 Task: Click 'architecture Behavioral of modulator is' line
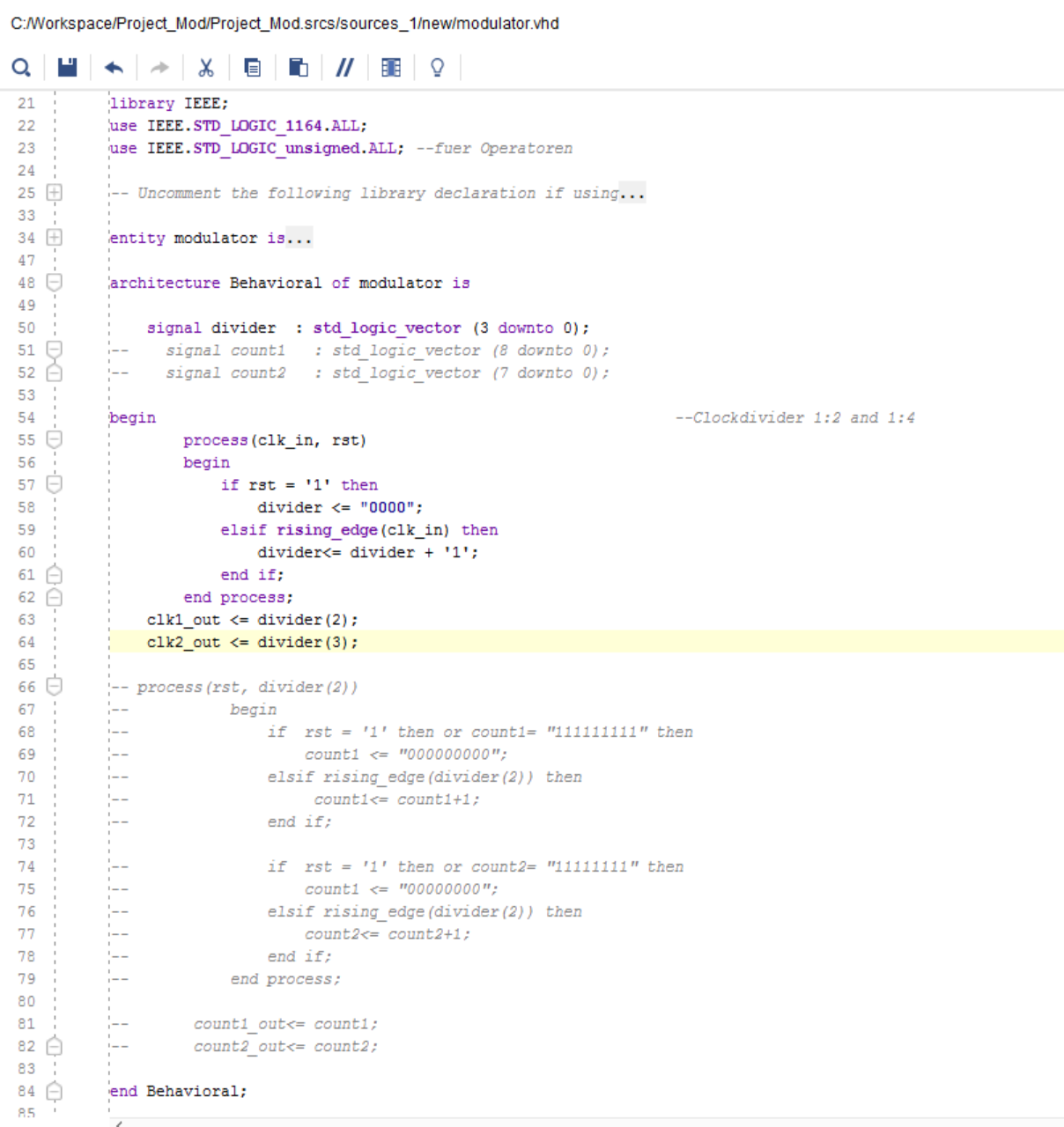coord(290,283)
